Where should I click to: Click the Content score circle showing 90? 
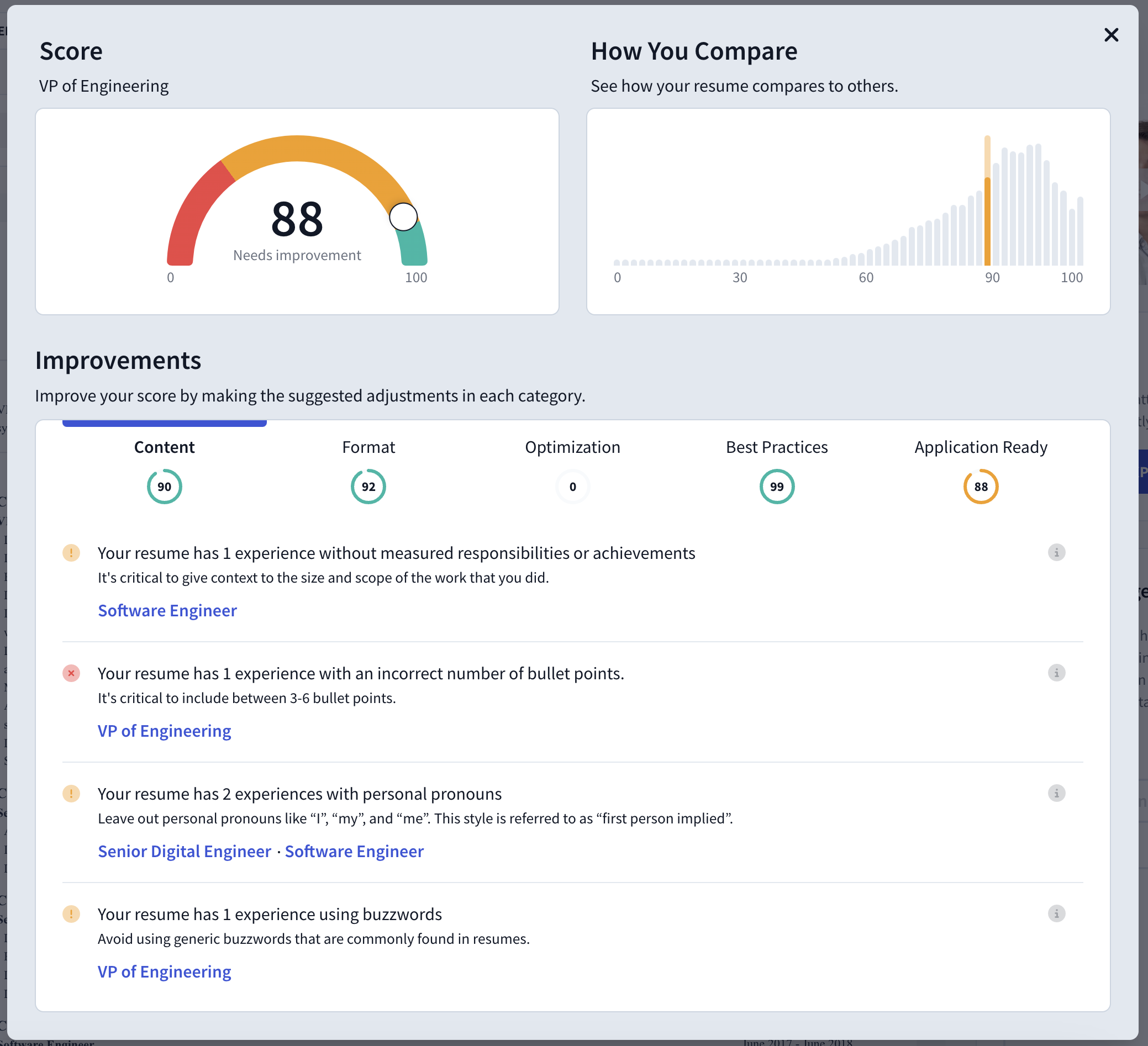165,486
